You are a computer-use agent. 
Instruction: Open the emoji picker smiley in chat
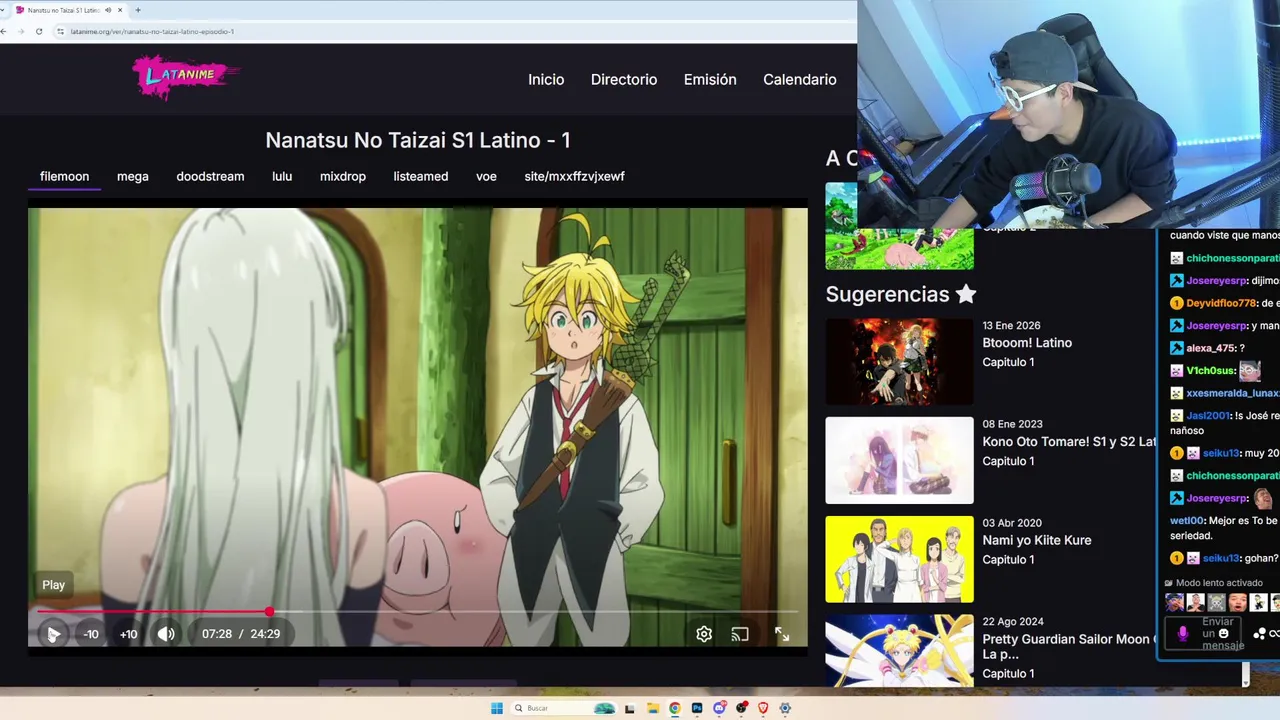1224,633
